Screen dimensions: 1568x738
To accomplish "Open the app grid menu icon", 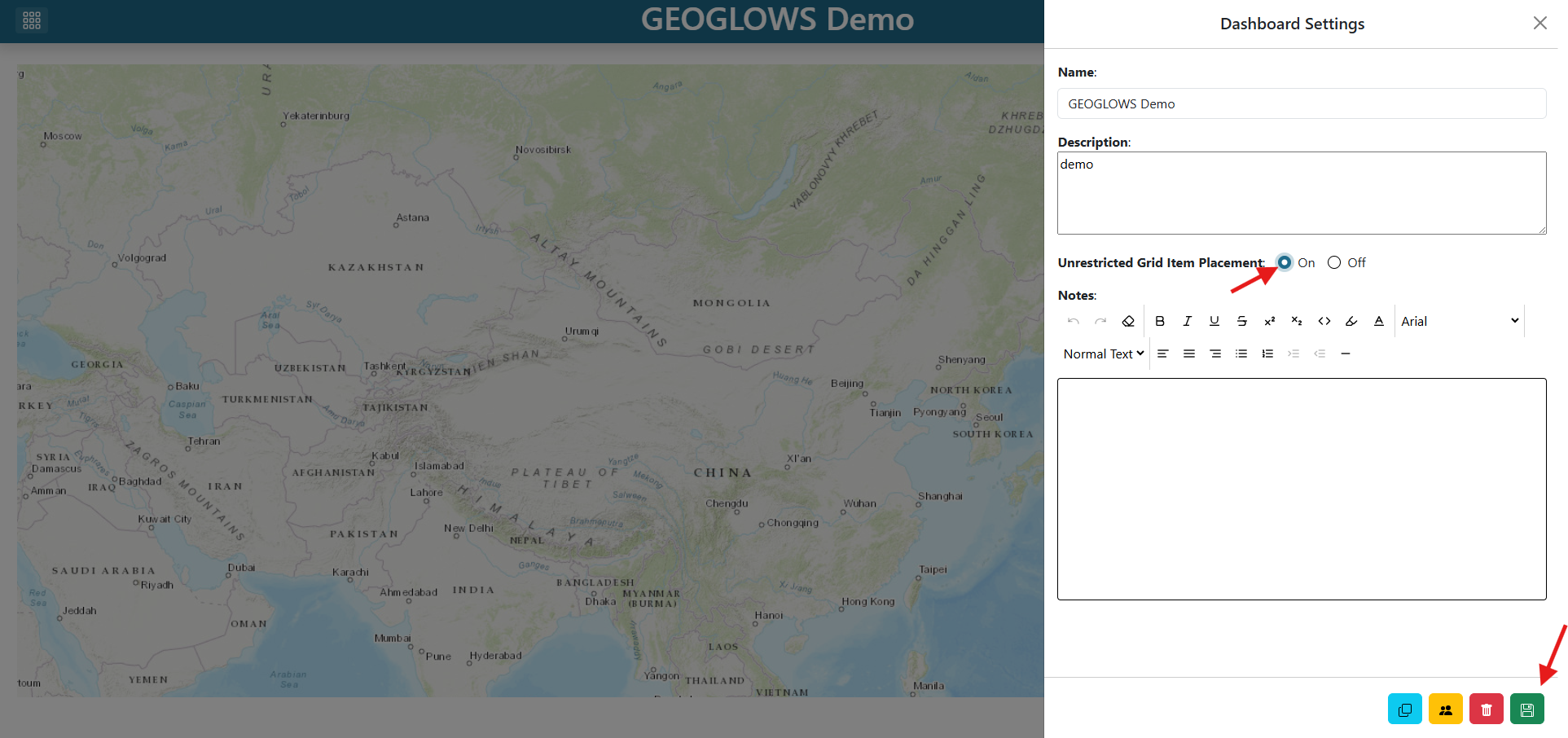I will click(32, 20).
